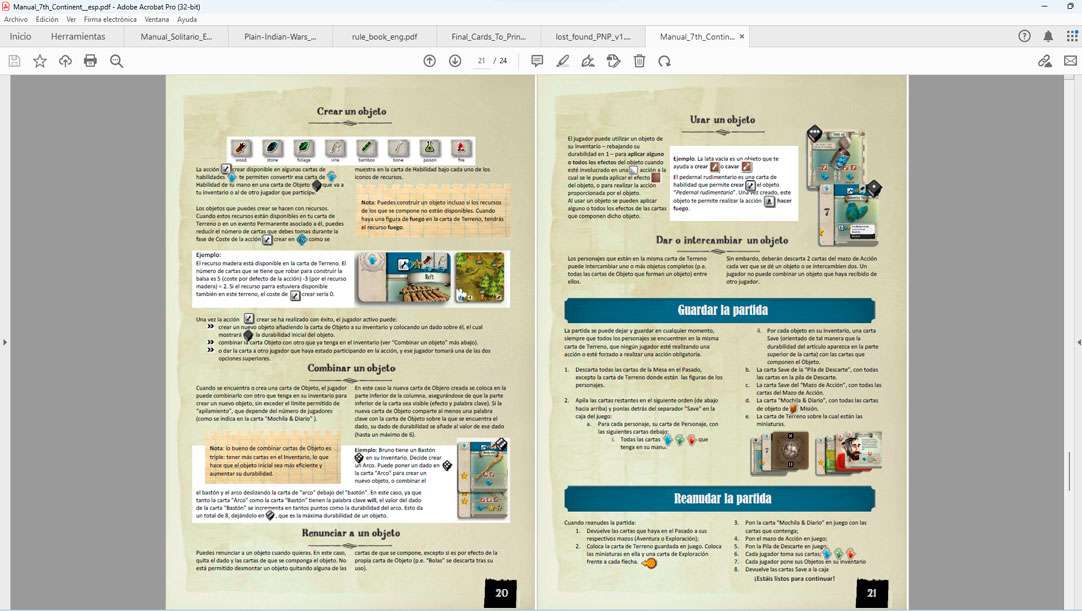Go to previous page arrow
Viewport: 1082px width, 611px height.
click(x=430, y=61)
